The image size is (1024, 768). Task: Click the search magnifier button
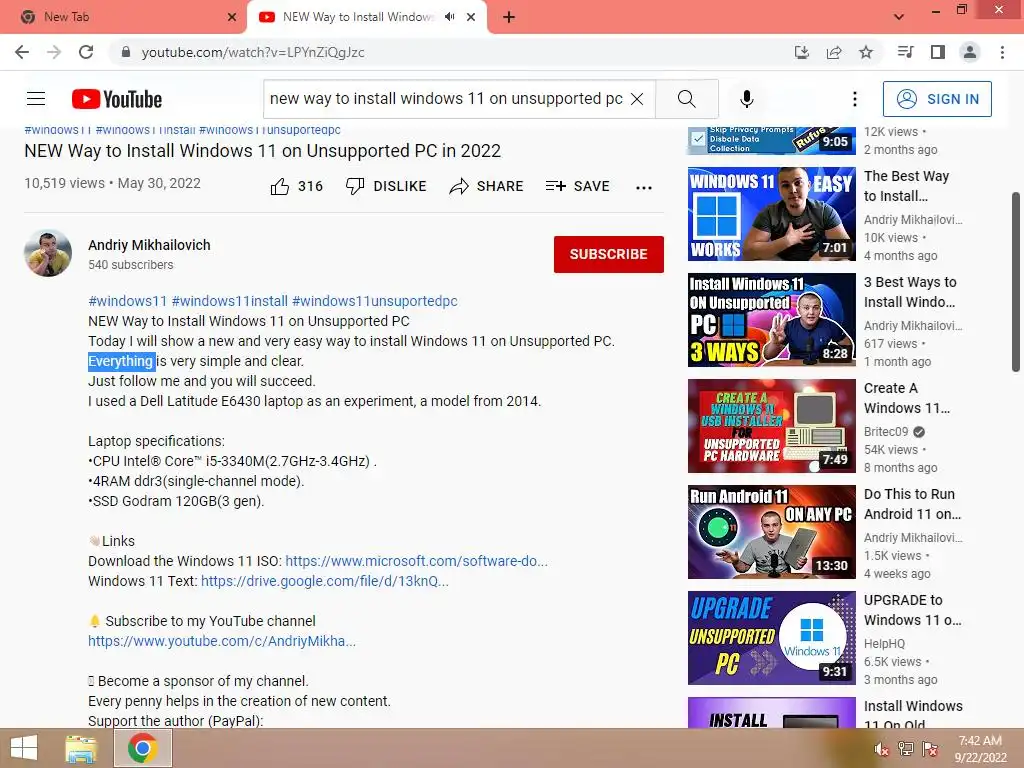coord(687,99)
